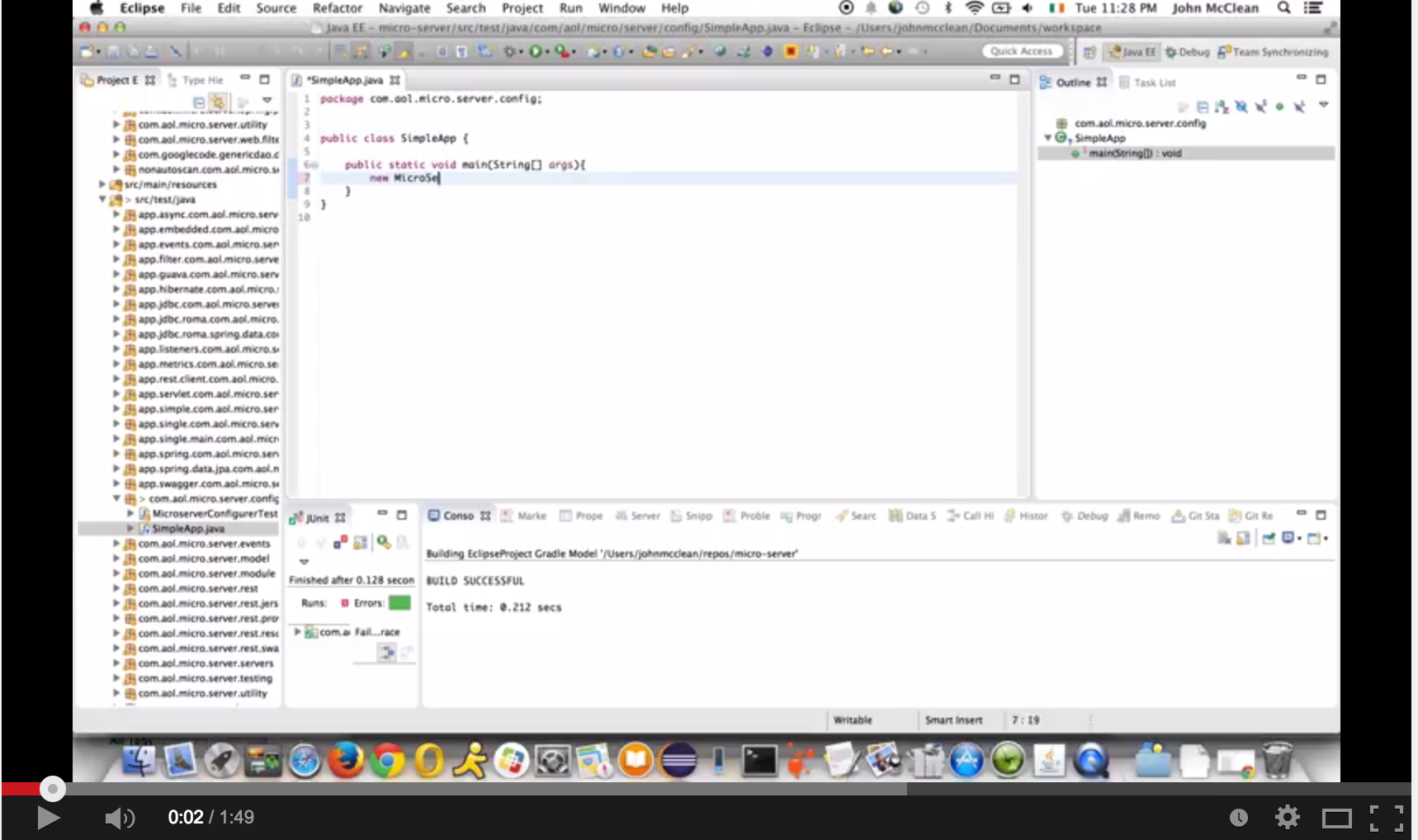
Task: Open the Open Perspective icon beside Java EE
Action: (1089, 52)
